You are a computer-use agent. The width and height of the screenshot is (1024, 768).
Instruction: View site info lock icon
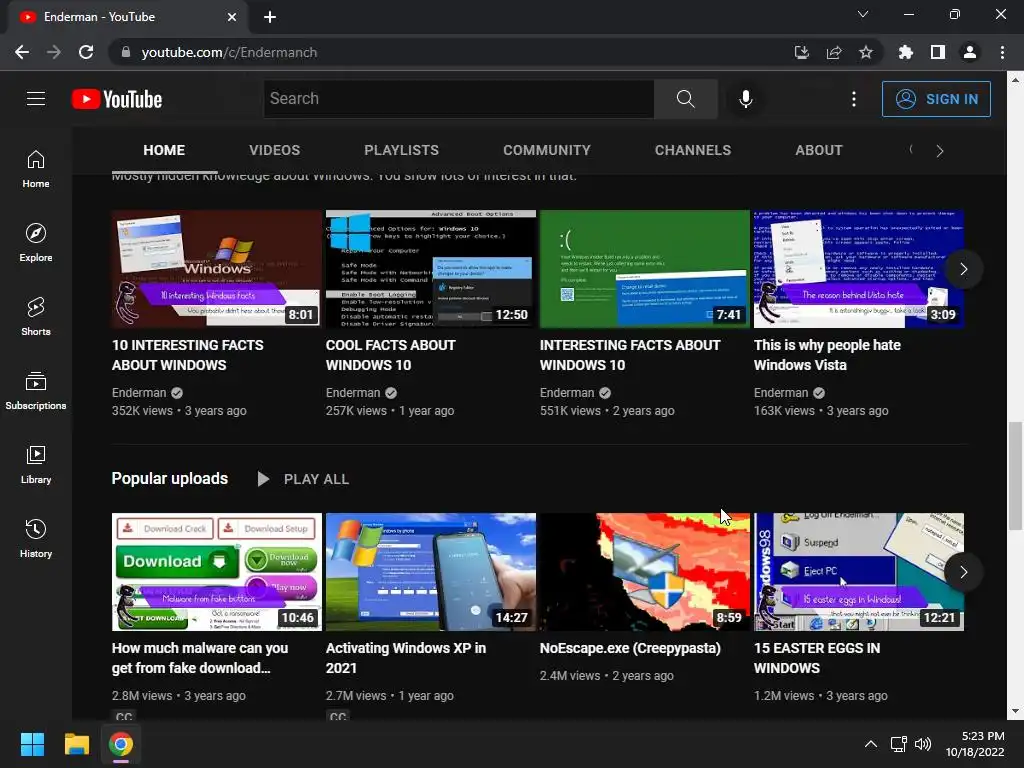[126, 52]
